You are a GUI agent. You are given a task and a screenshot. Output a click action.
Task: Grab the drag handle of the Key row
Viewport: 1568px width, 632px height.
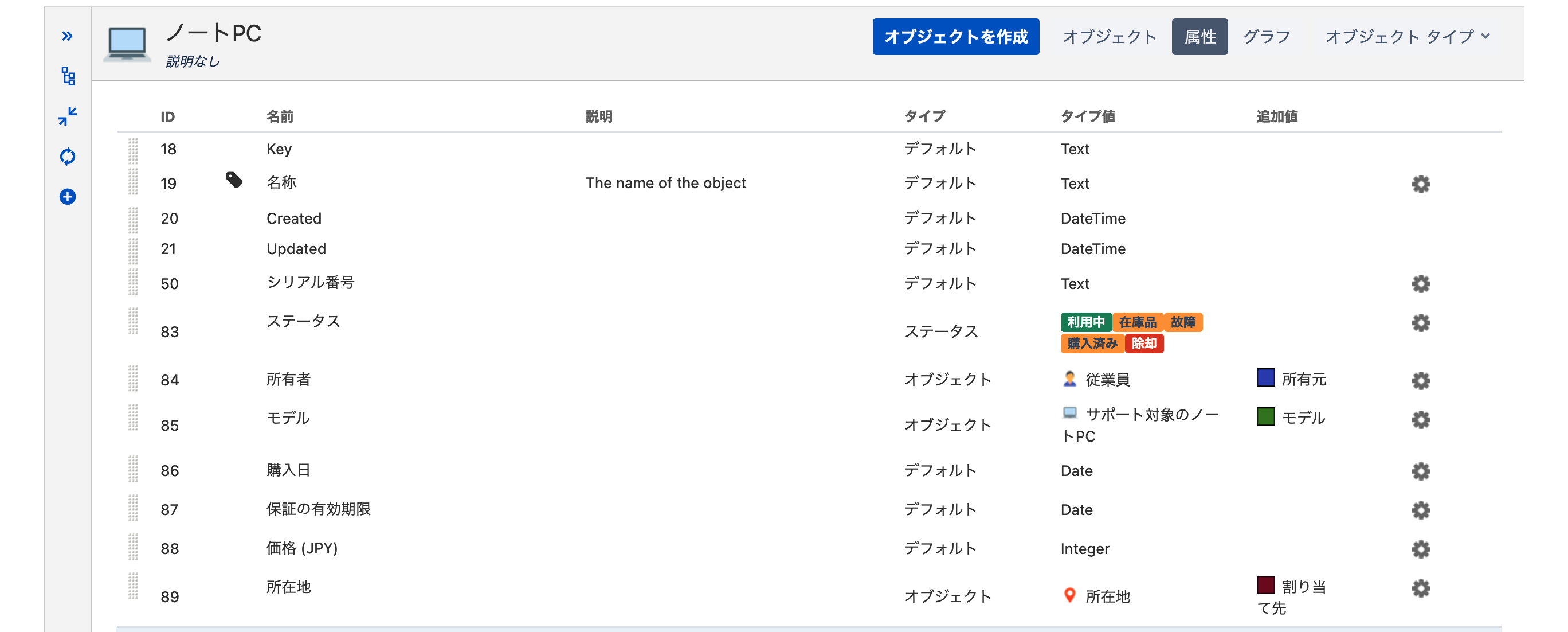click(133, 150)
